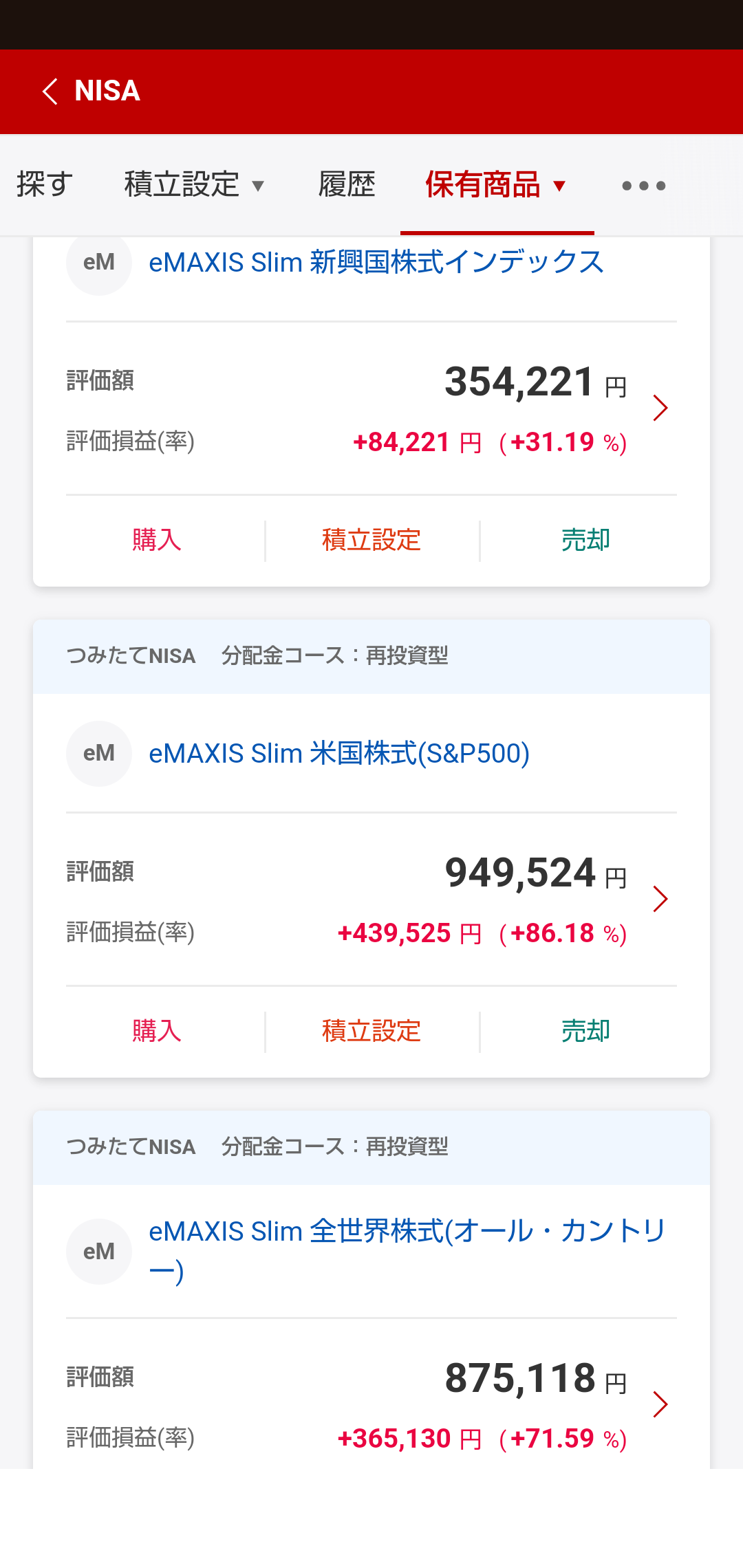Open details chevron for 949,524 円 holding
The height and width of the screenshot is (1568, 743).
pyautogui.click(x=660, y=899)
